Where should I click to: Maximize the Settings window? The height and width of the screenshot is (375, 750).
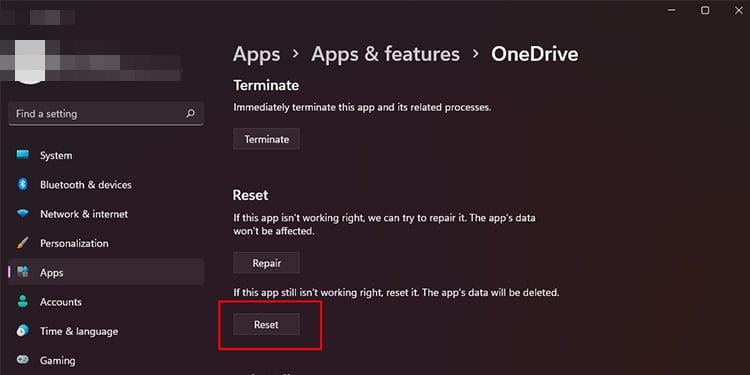[705, 11]
